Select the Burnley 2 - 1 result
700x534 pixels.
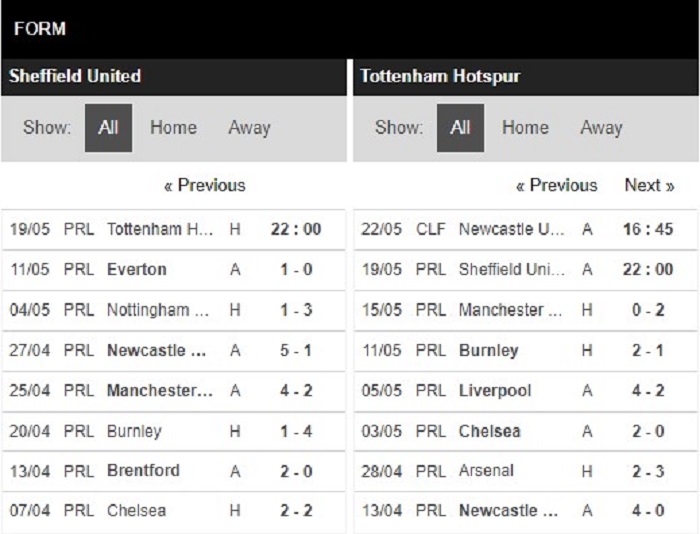(525, 350)
